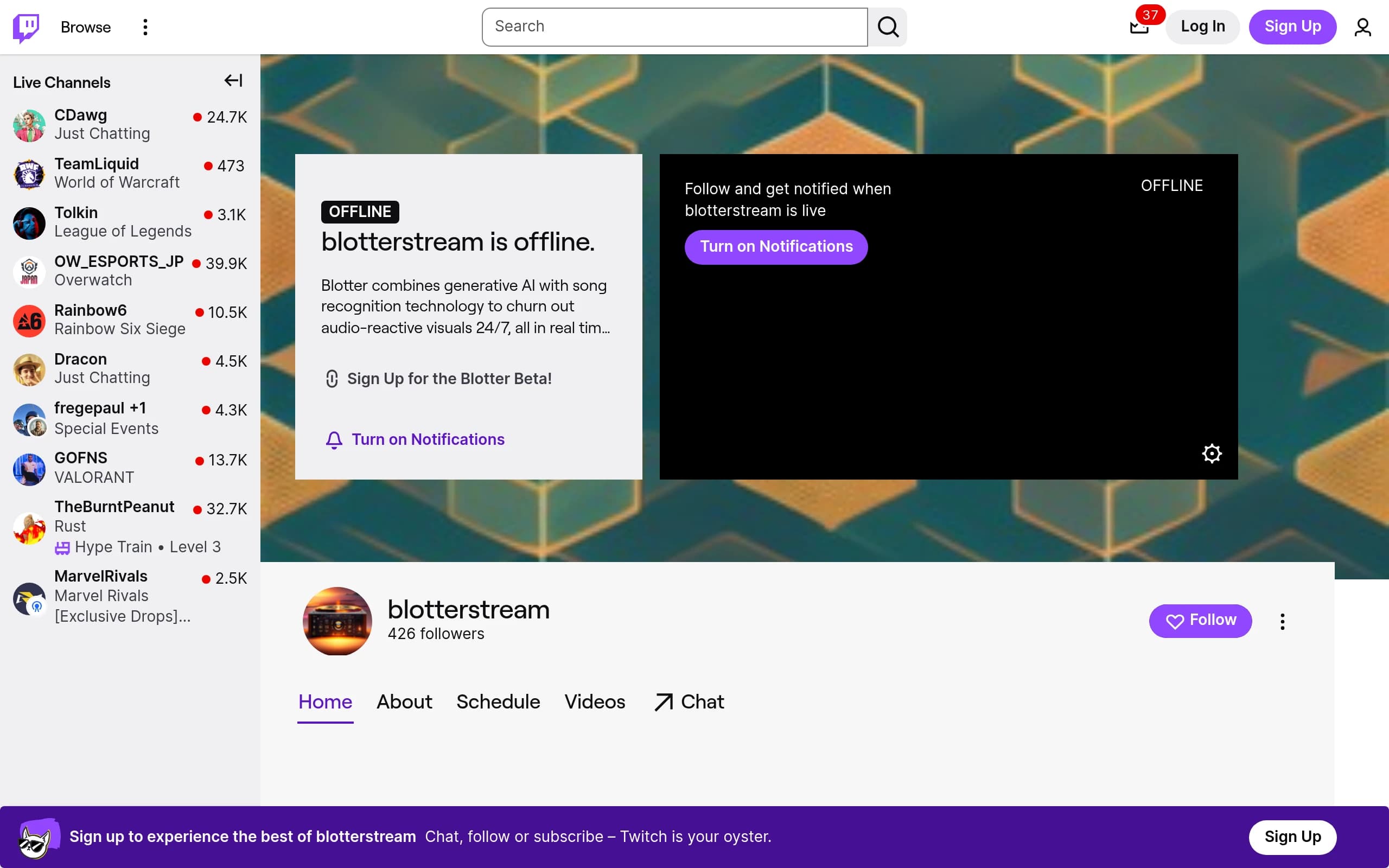This screenshot has width=1389, height=868.
Task: Open Dracon channel avatar
Action: [x=29, y=369]
